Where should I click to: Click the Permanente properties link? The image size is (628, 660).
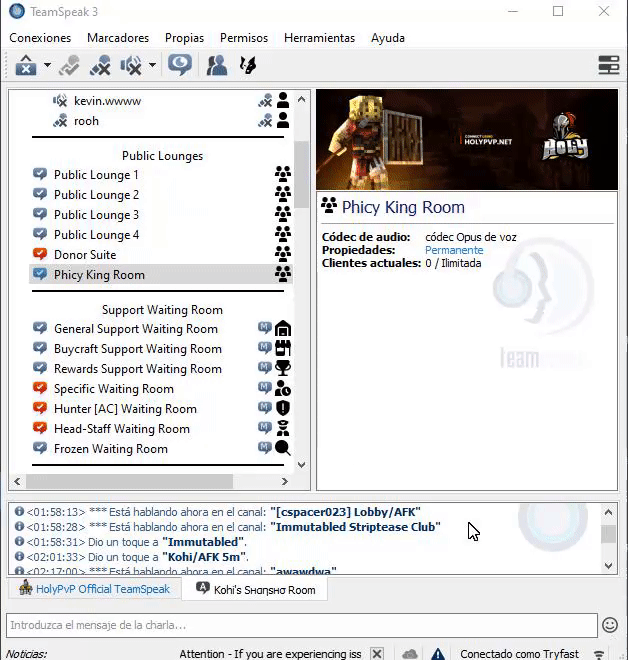click(x=454, y=250)
